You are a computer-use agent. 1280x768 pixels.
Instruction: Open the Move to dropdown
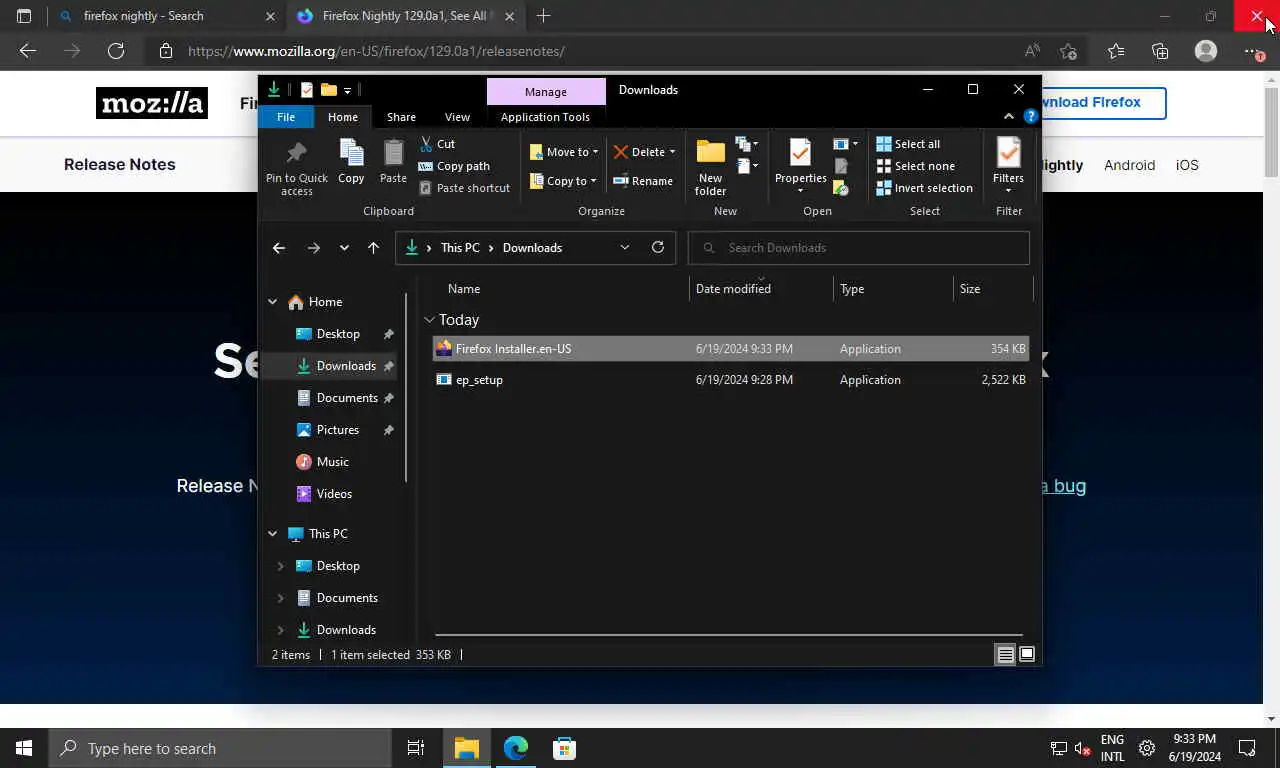[x=564, y=152]
